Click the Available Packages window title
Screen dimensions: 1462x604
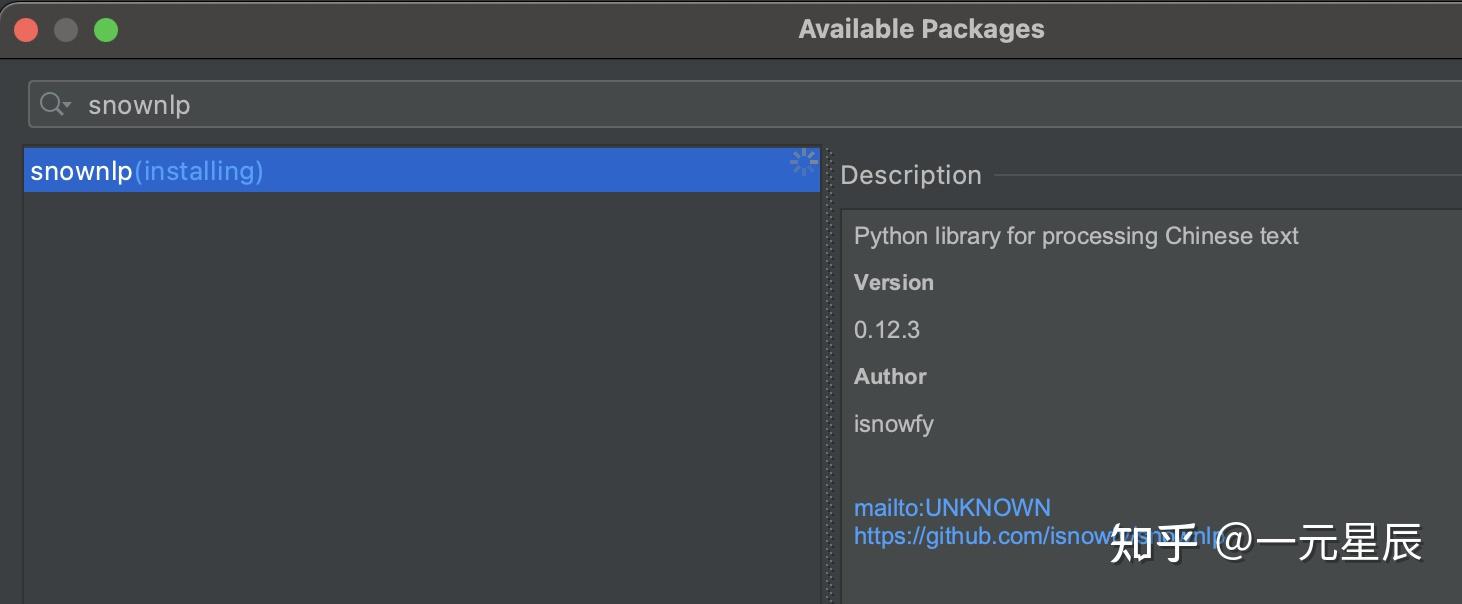(921, 29)
